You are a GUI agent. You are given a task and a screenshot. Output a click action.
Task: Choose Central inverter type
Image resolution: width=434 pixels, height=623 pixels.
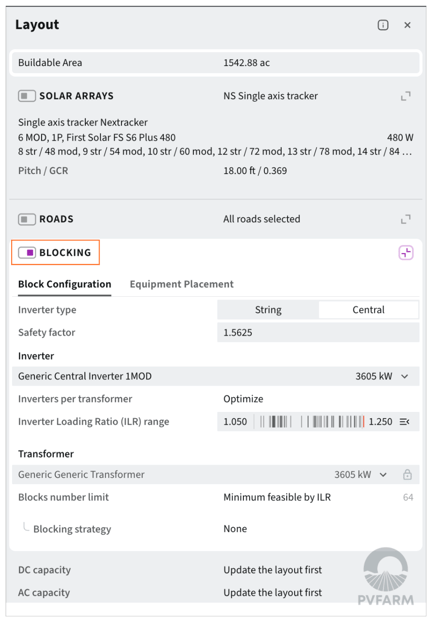(x=368, y=310)
